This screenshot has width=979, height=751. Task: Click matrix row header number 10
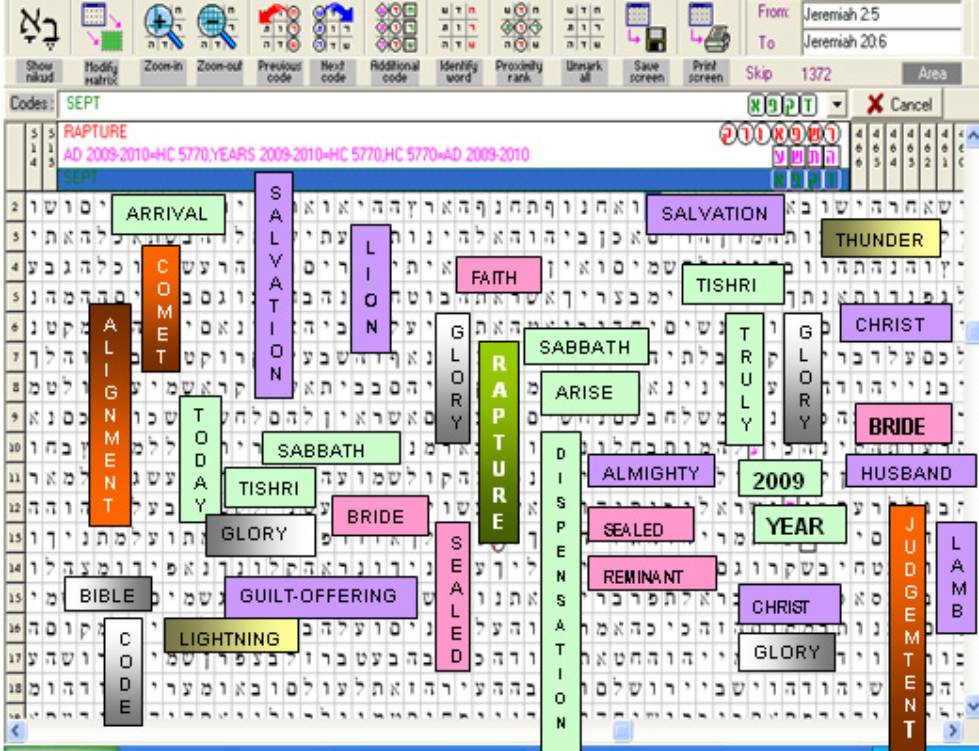pyautogui.click(x=14, y=447)
